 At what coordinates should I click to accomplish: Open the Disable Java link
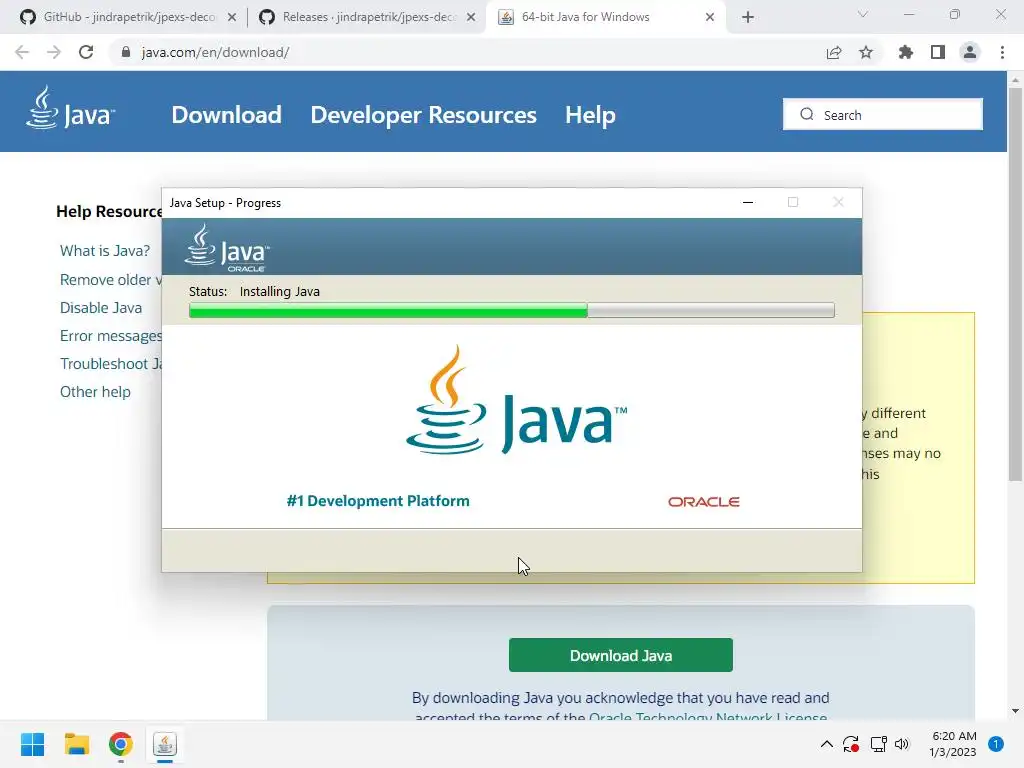pyautogui.click(x=101, y=308)
